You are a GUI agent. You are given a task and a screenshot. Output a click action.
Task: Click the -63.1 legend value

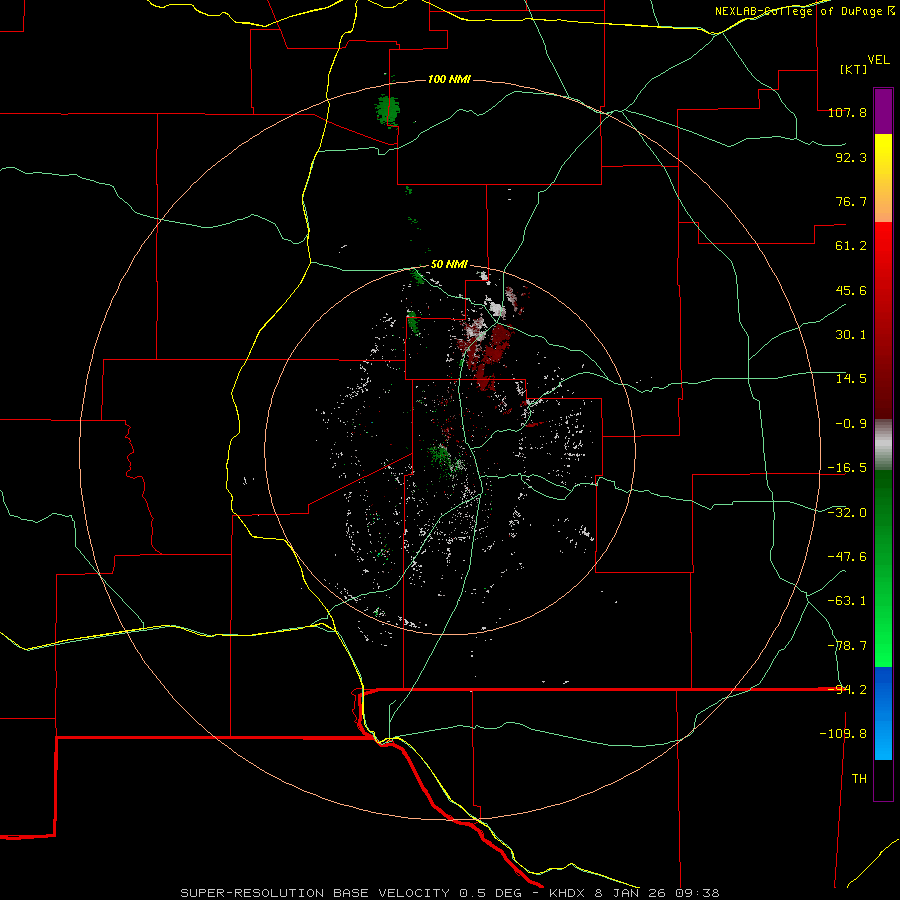(847, 601)
